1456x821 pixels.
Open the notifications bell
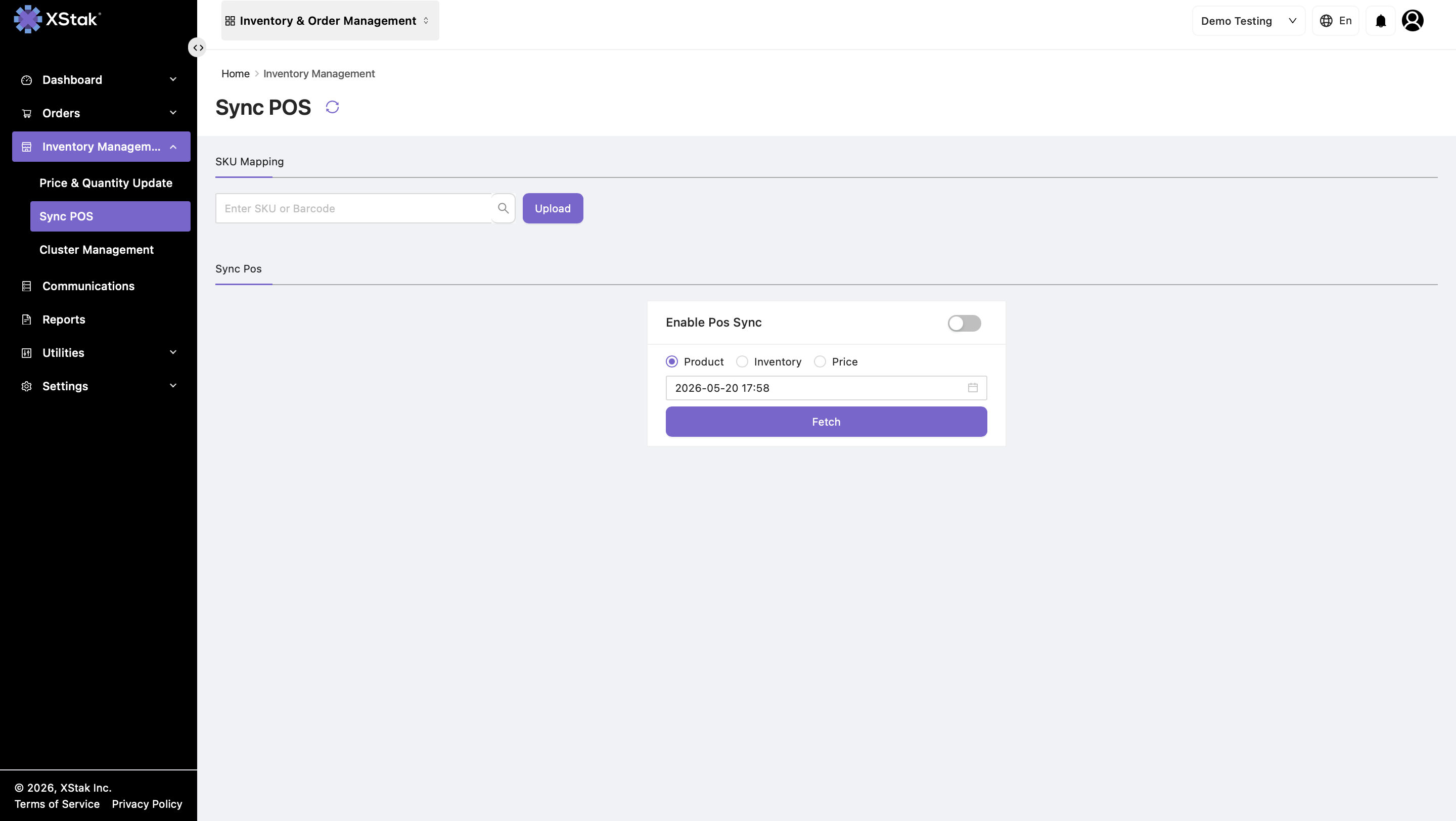point(1381,21)
